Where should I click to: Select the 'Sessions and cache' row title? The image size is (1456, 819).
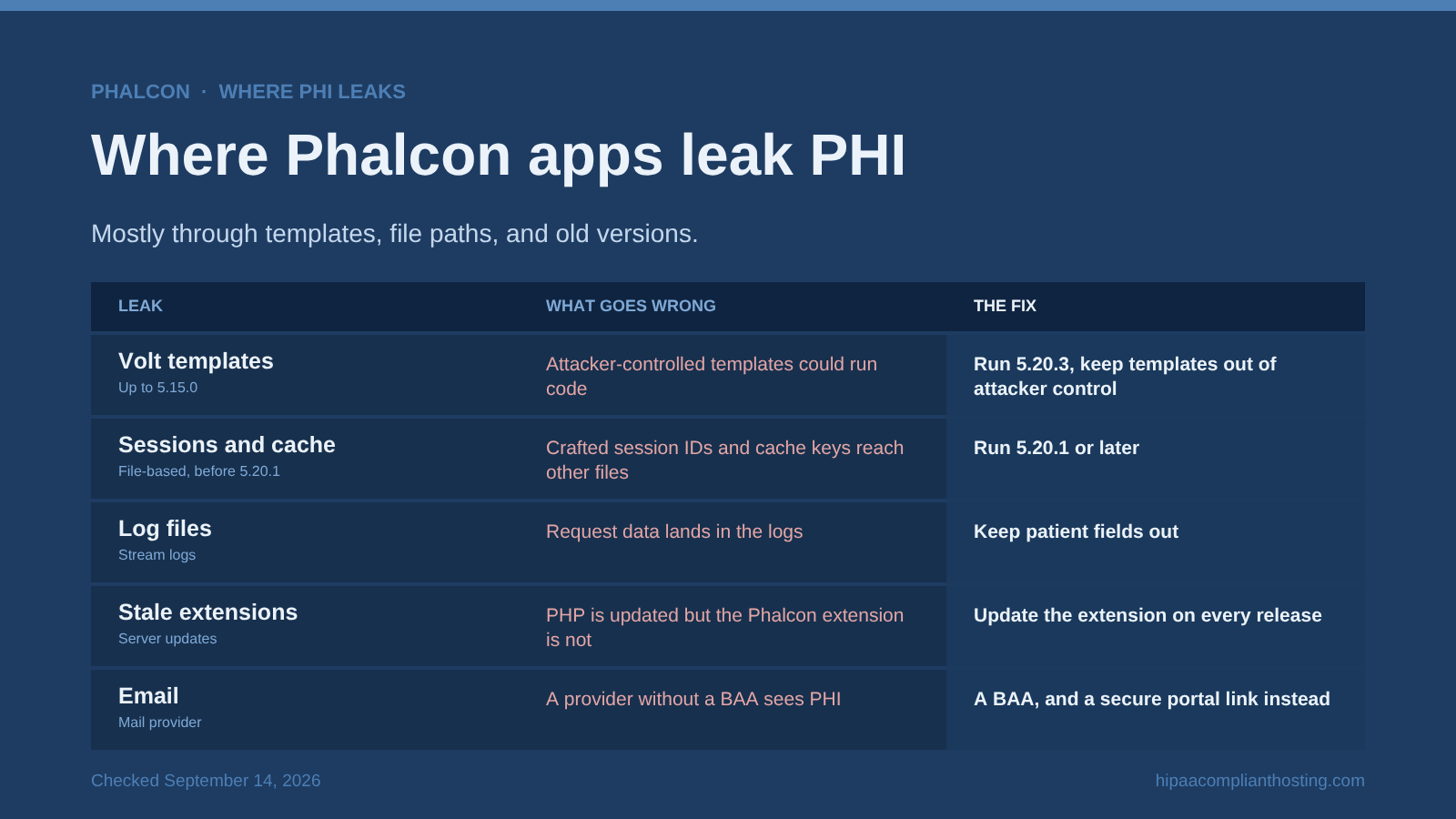[x=227, y=445]
